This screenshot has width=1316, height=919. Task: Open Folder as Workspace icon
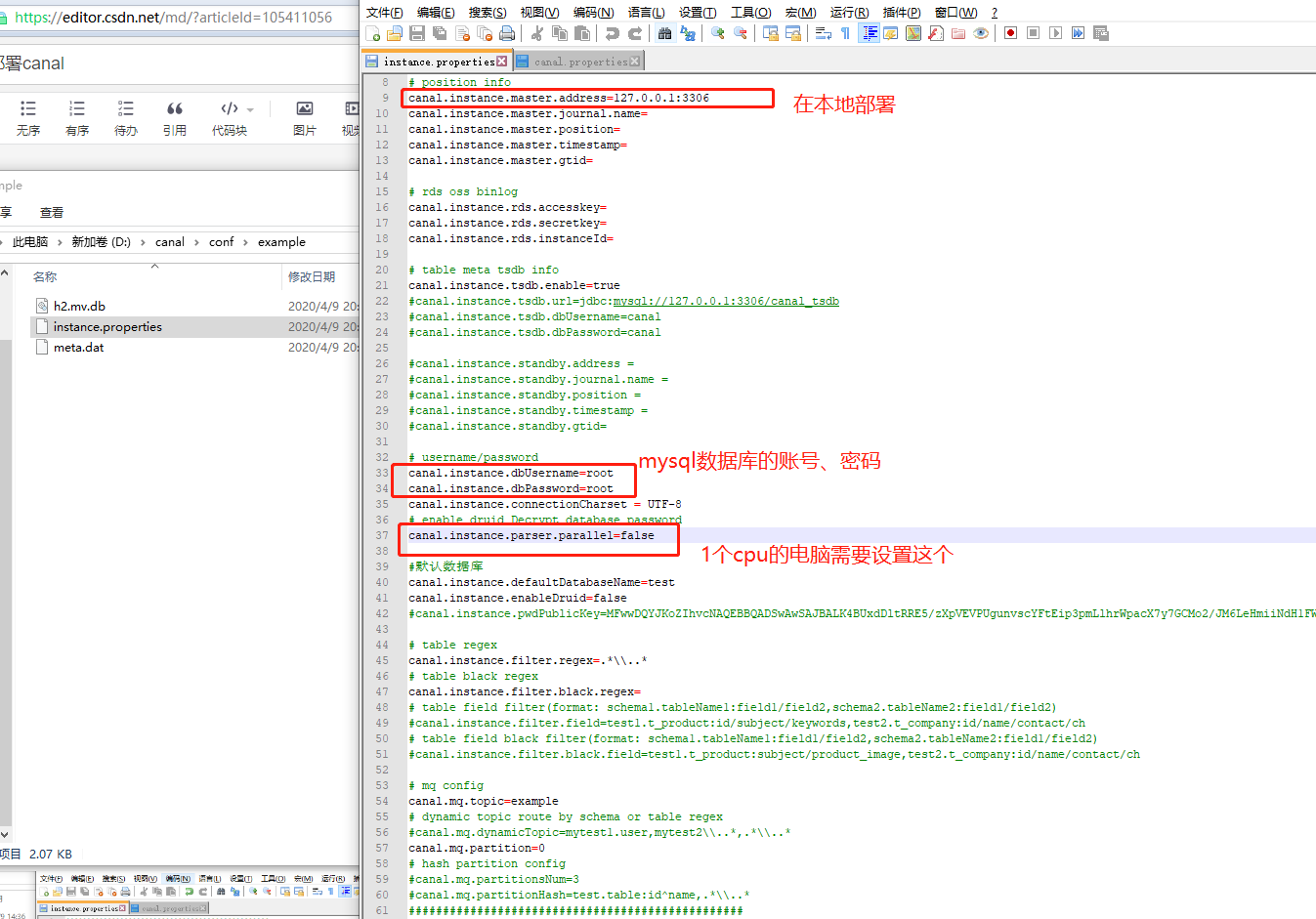(957, 33)
